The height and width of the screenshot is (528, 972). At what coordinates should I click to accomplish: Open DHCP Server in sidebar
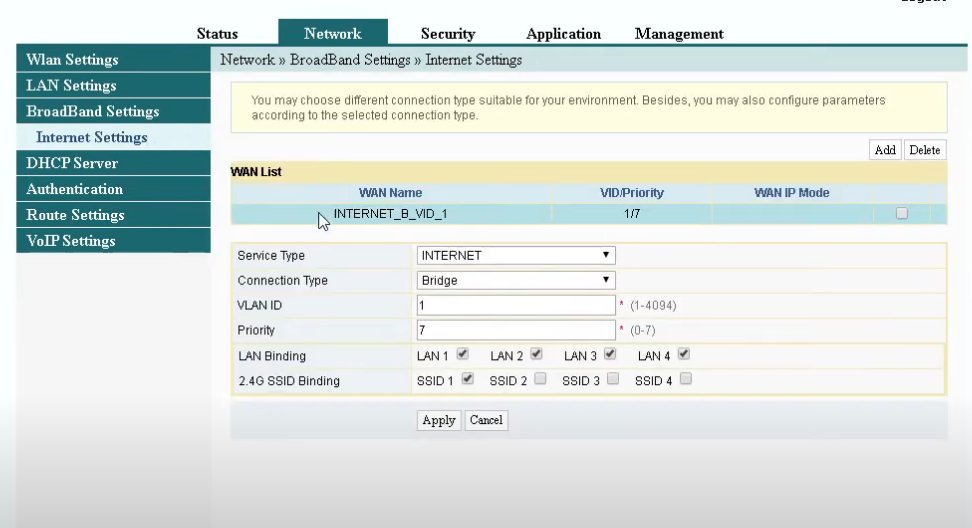point(113,163)
